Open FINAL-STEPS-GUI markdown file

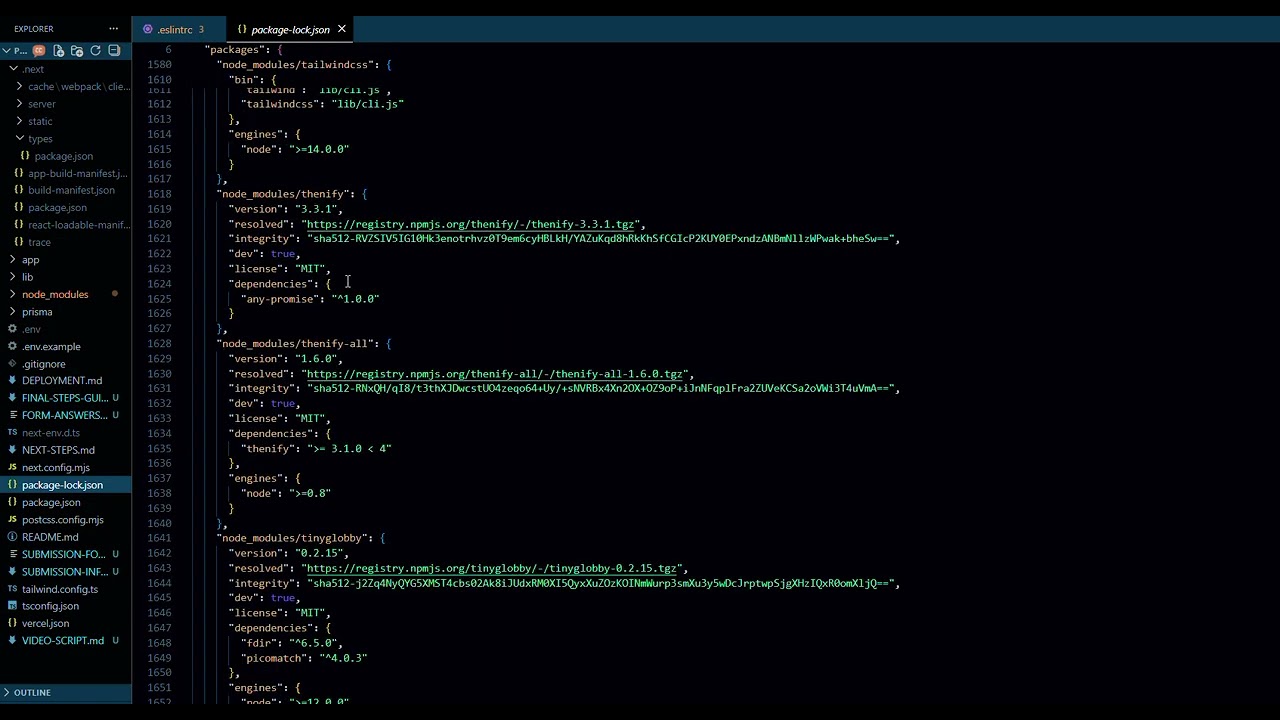pyautogui.click(x=65, y=398)
